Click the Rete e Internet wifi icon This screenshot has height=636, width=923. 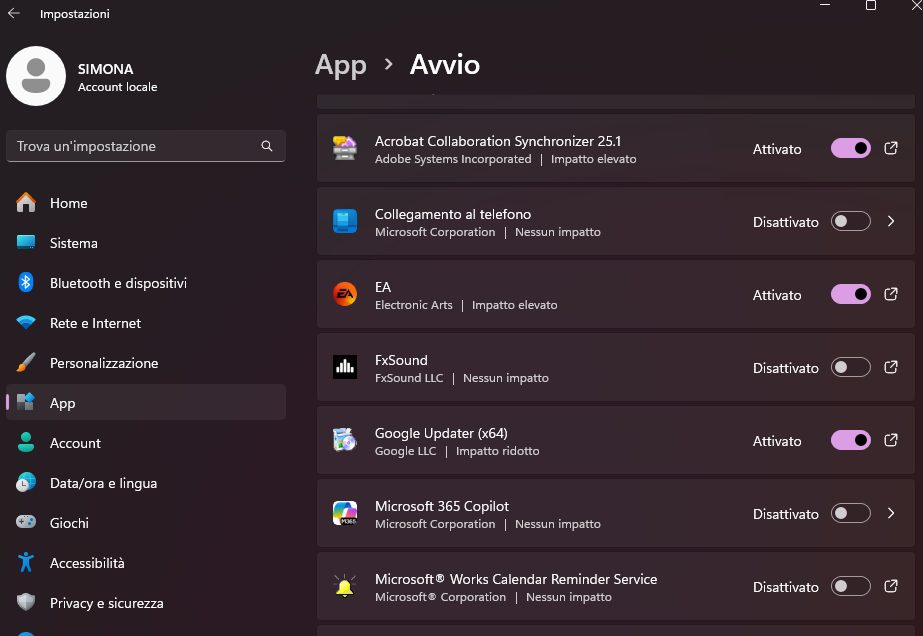pos(26,323)
